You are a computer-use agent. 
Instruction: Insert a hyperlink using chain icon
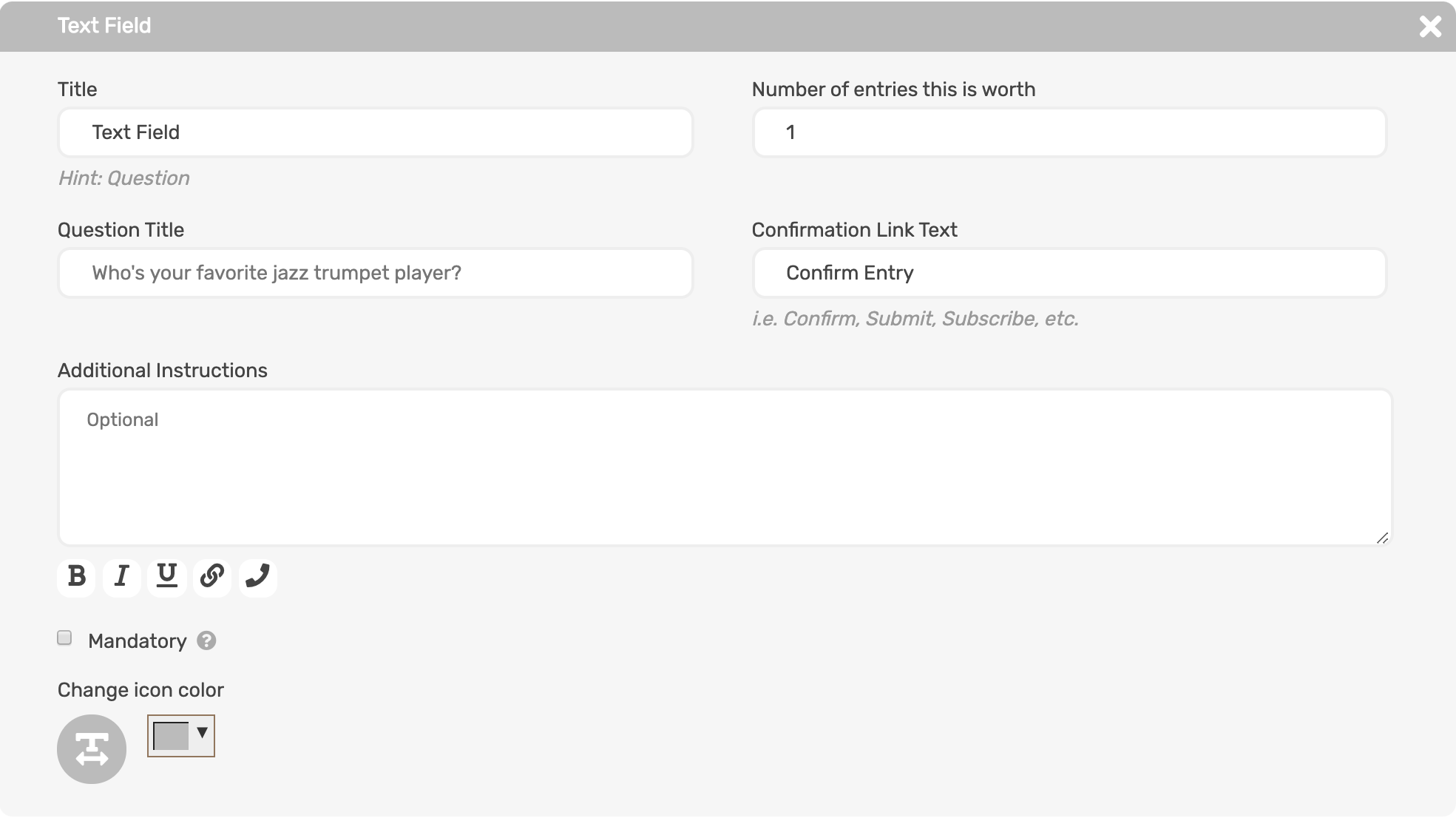212,577
